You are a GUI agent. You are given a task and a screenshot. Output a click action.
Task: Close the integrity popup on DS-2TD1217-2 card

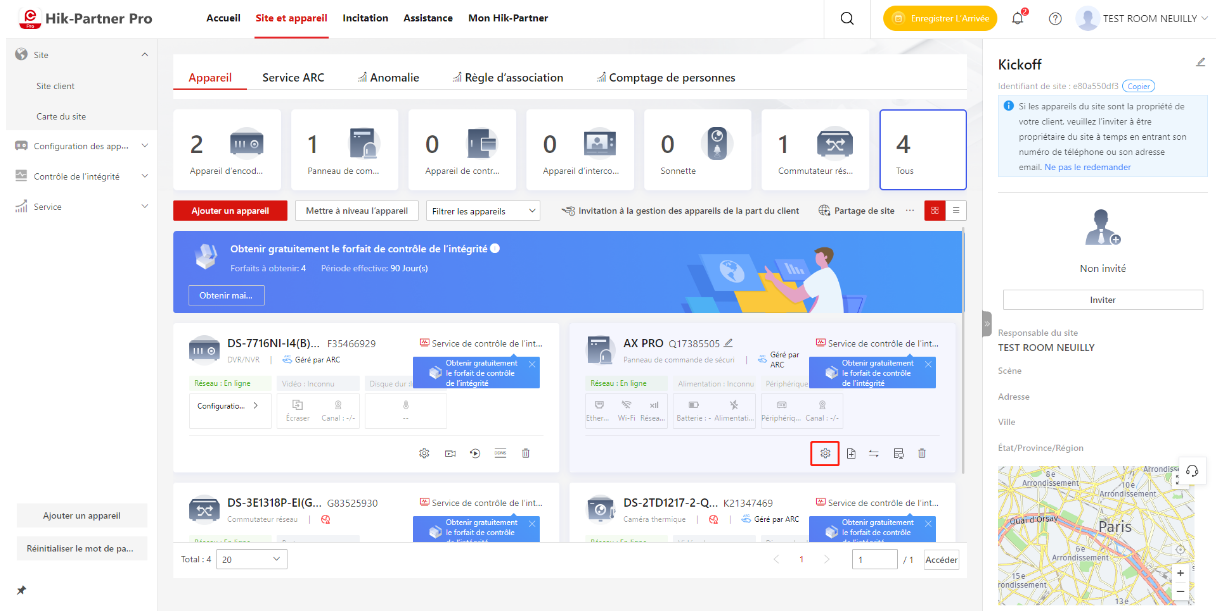pos(928,523)
